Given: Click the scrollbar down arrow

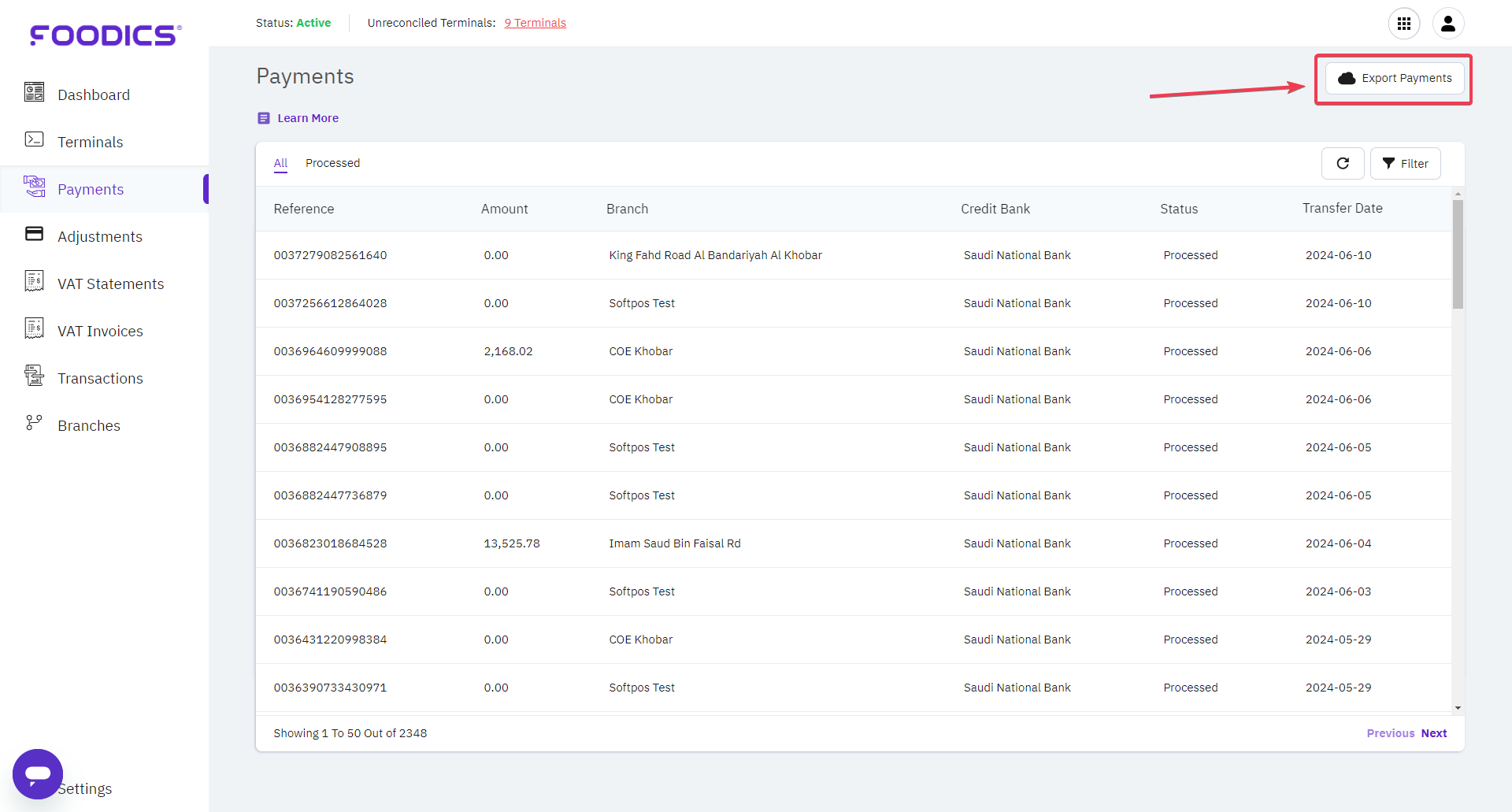Looking at the screenshot, I should click(1458, 708).
